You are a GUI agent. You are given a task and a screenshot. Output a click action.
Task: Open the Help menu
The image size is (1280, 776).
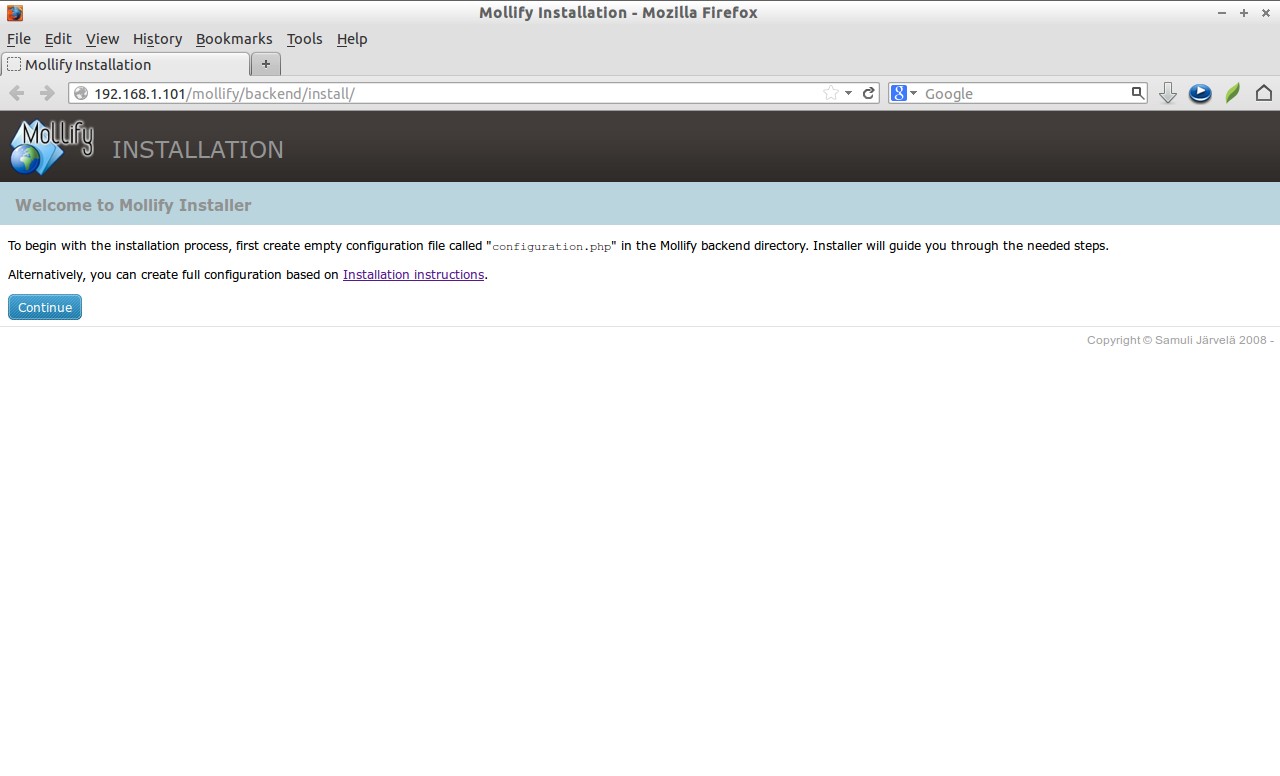(x=352, y=39)
